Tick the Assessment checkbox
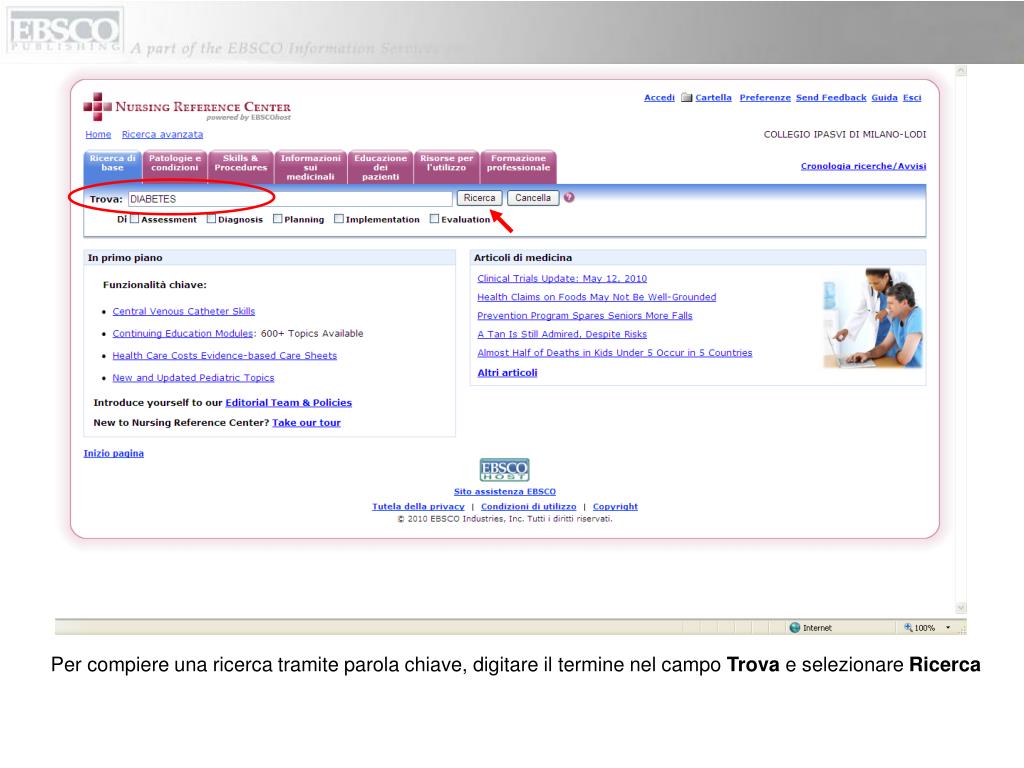Screen dimensions: 1024x768 point(135,219)
